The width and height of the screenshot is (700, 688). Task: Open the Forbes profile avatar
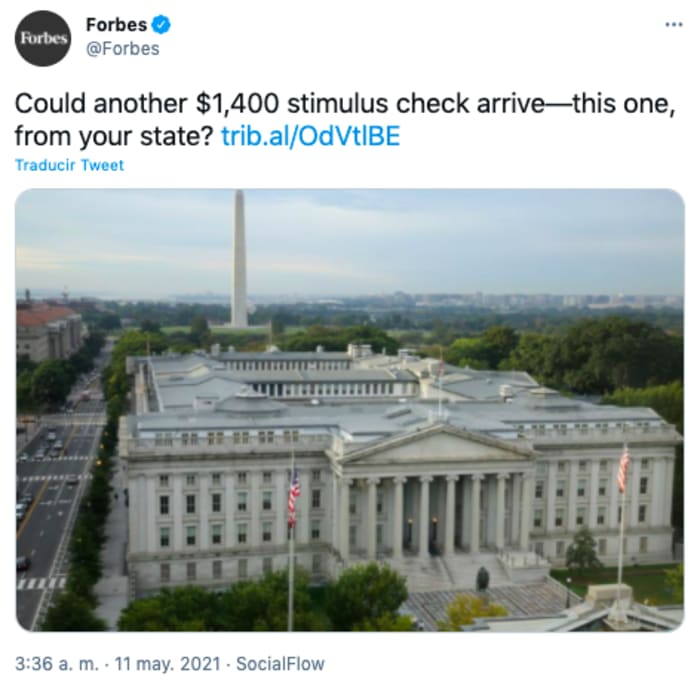coord(43,38)
